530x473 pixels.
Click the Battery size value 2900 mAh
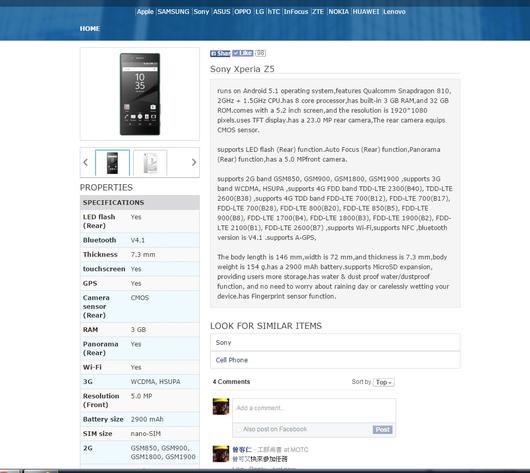coord(147,419)
